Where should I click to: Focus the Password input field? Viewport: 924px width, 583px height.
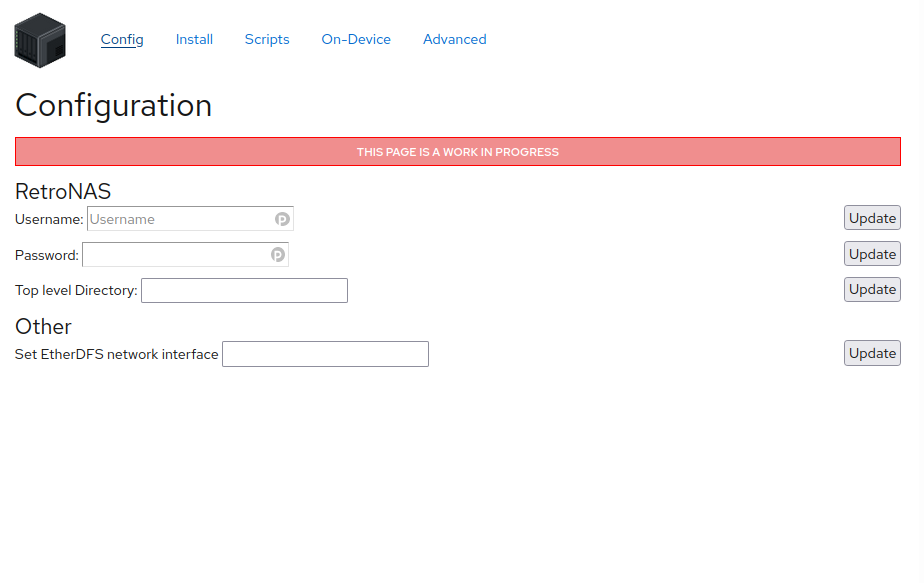186,255
